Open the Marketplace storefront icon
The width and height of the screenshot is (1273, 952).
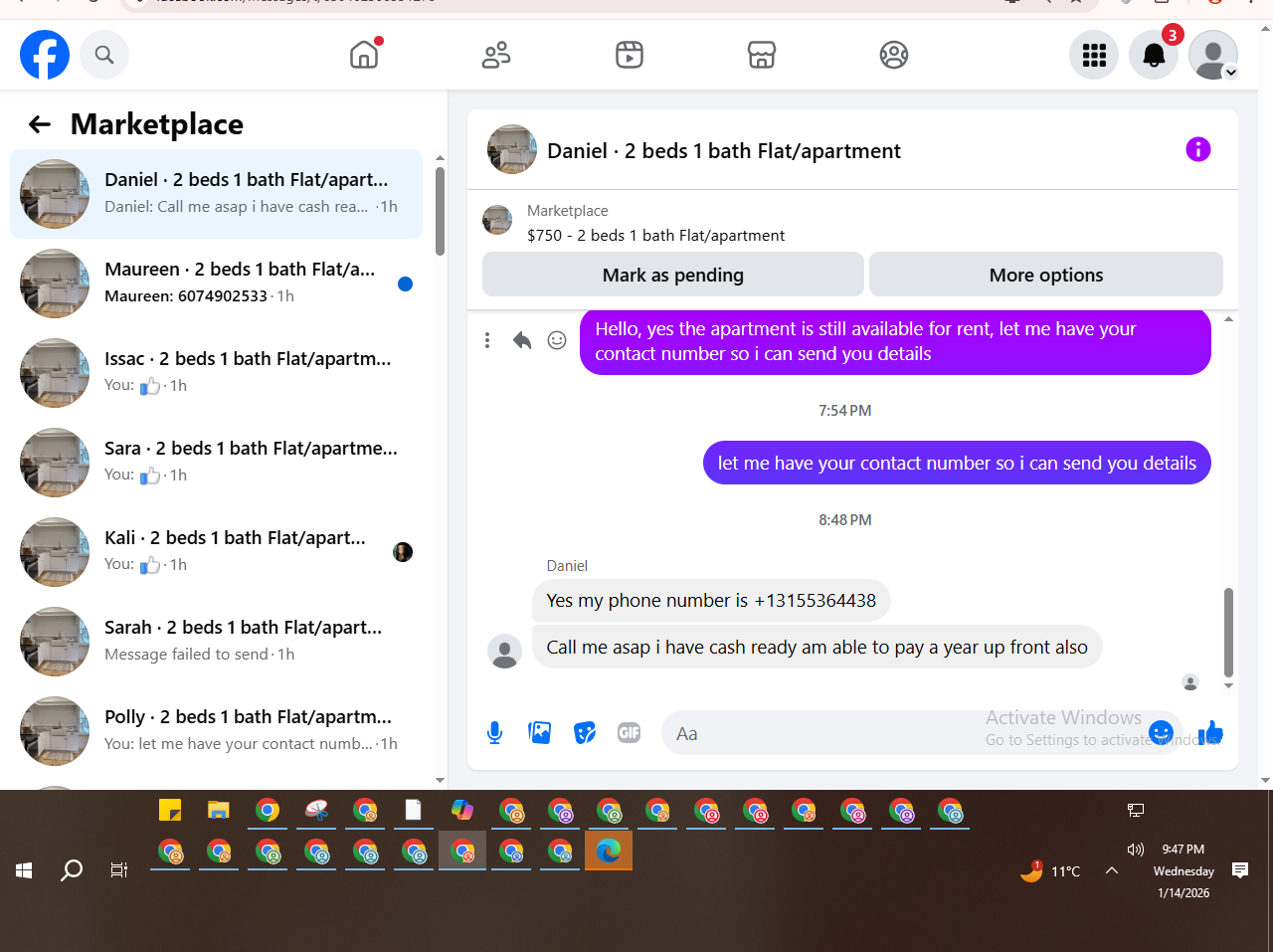pyautogui.click(x=762, y=55)
